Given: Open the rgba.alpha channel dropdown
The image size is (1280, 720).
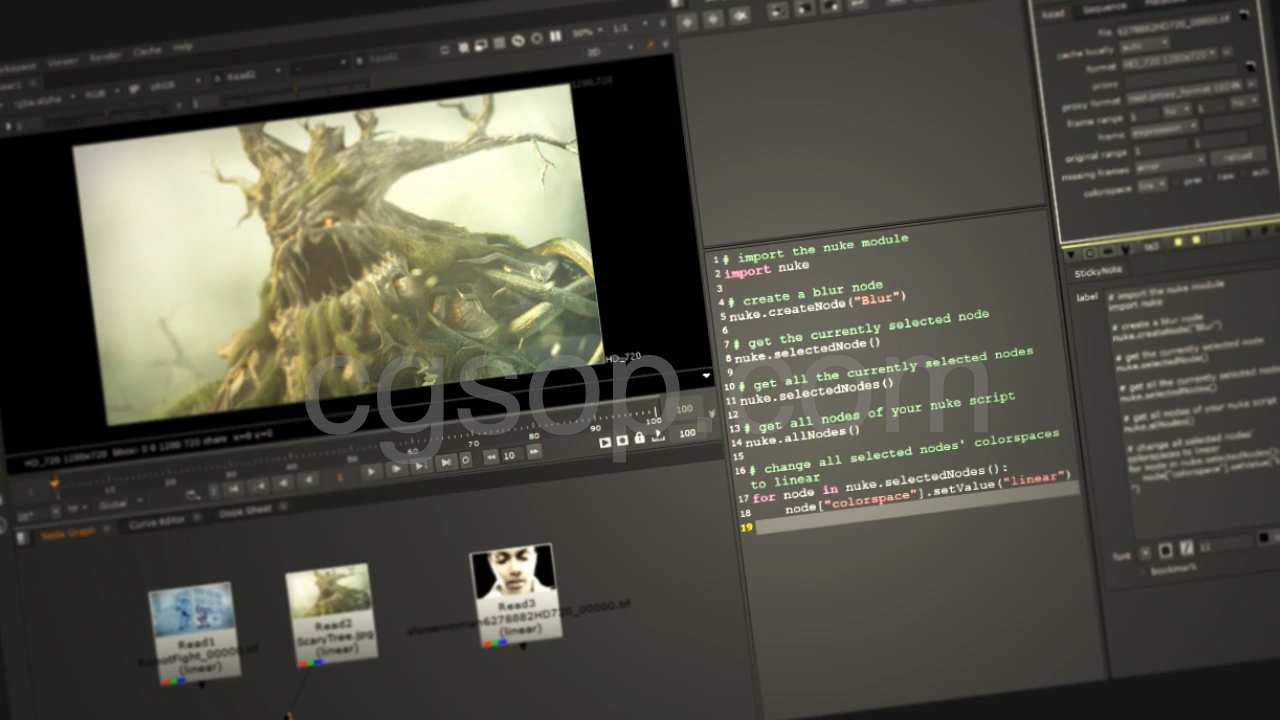Looking at the screenshot, I should pos(42,101).
